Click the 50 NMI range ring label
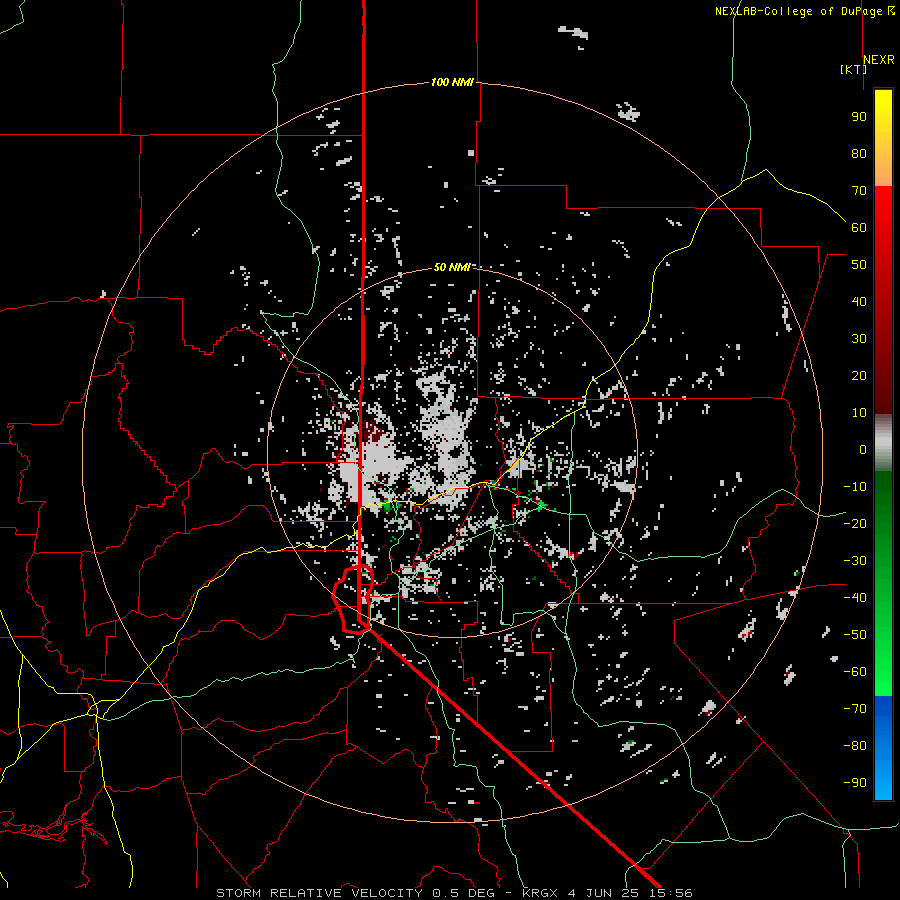The height and width of the screenshot is (900, 900). pos(452,267)
